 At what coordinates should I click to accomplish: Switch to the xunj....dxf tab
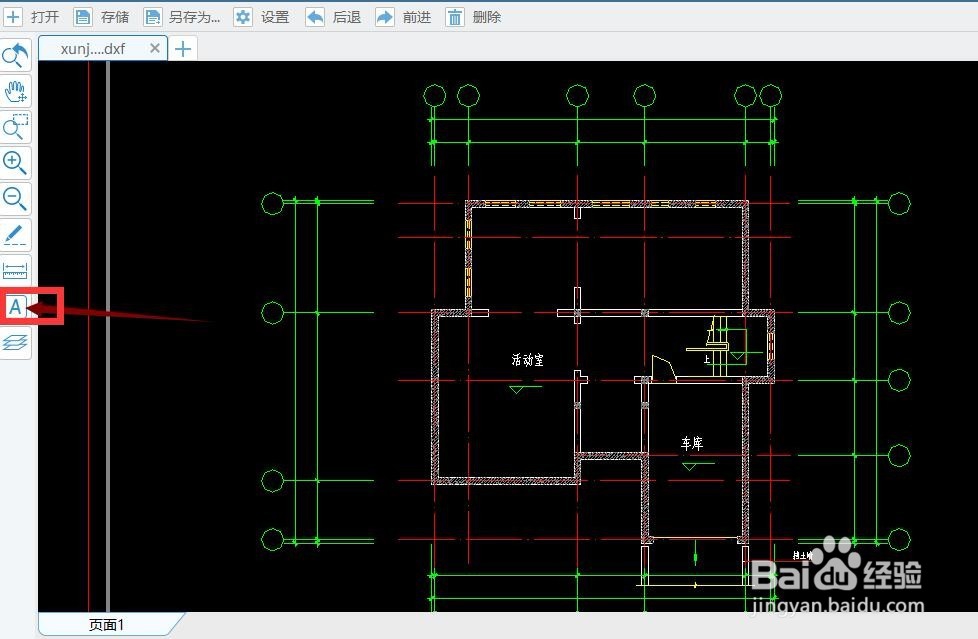(93, 49)
